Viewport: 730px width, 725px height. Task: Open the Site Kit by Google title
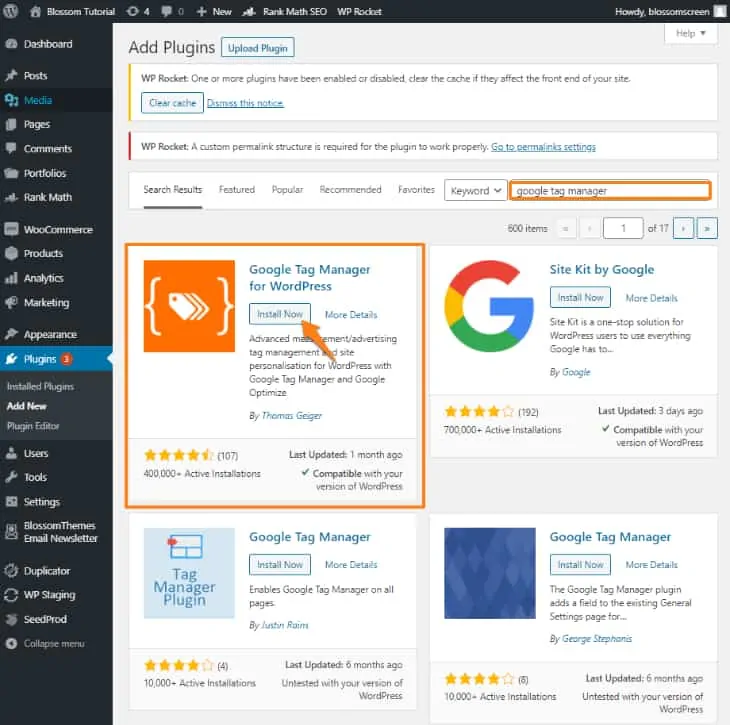(x=602, y=270)
